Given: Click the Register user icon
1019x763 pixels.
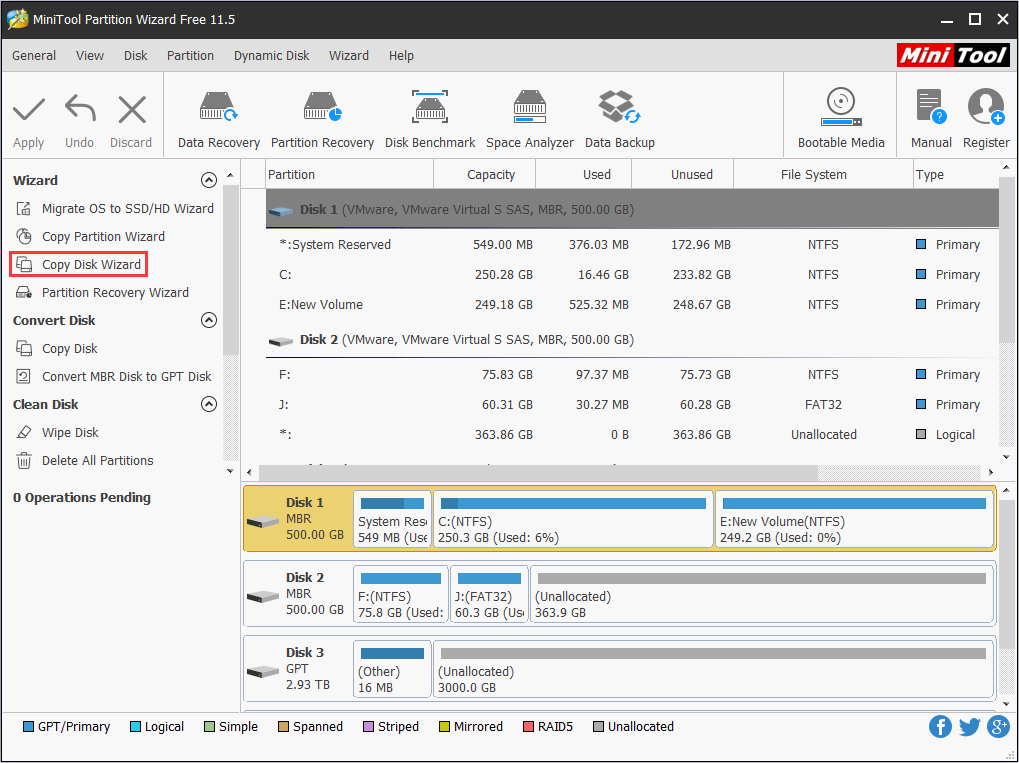Looking at the screenshot, I should tap(986, 107).
